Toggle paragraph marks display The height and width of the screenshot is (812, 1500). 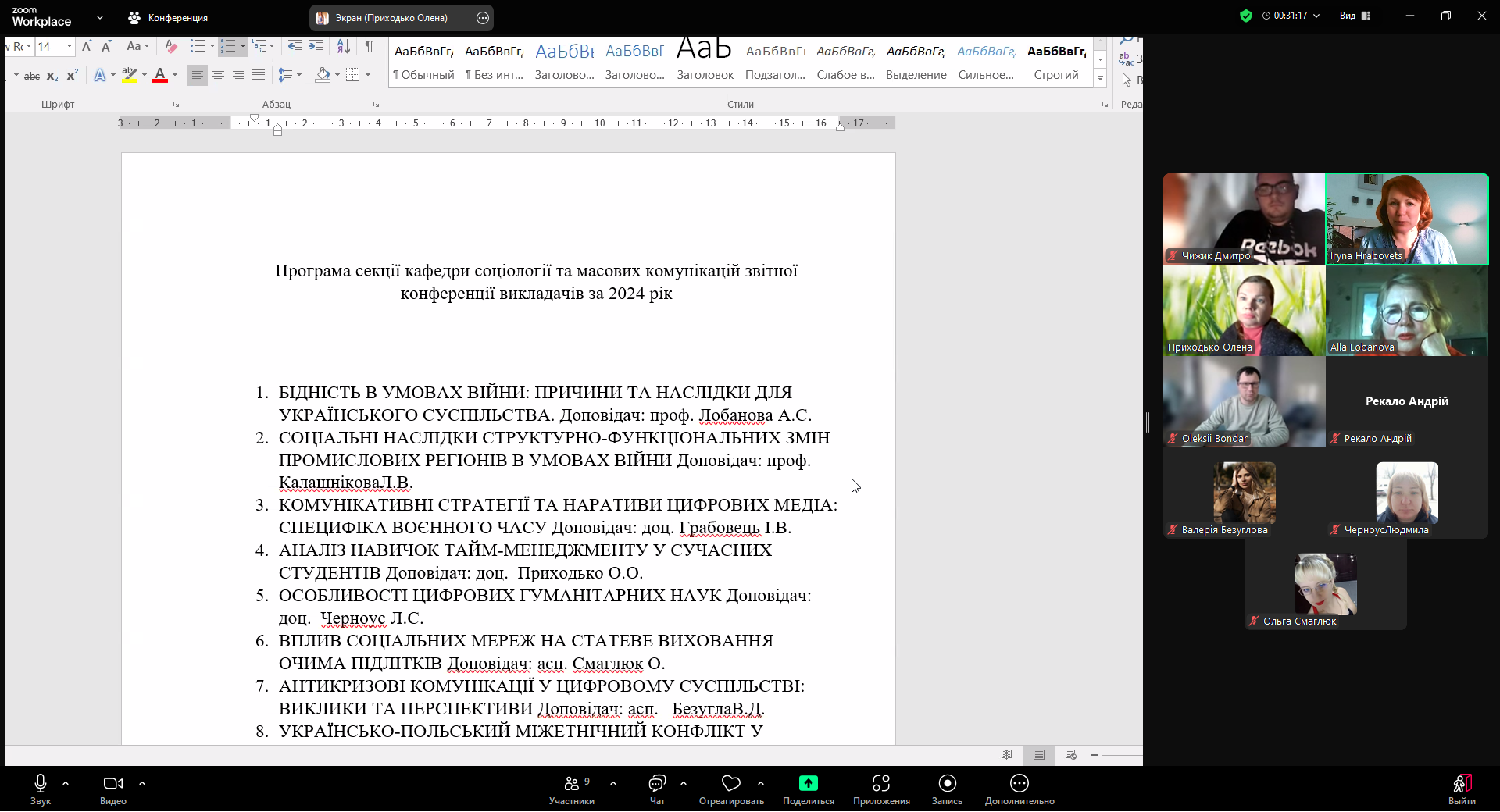pos(370,47)
